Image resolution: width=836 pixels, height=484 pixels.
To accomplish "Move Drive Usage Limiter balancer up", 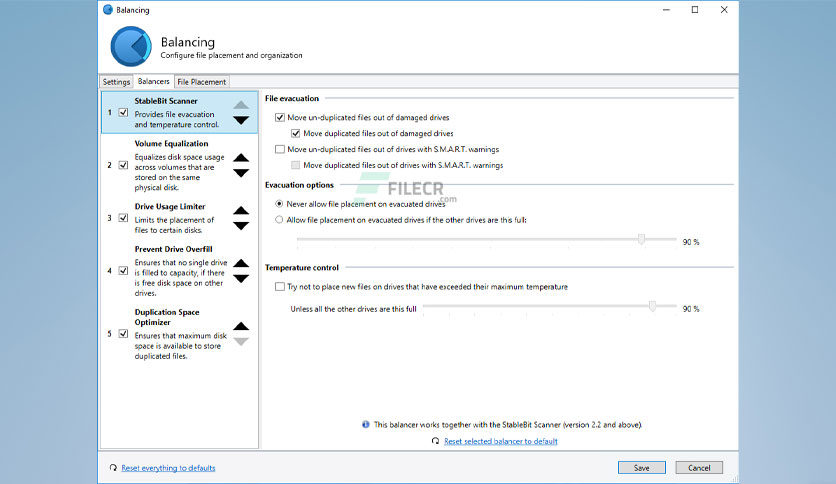I will tap(241, 211).
